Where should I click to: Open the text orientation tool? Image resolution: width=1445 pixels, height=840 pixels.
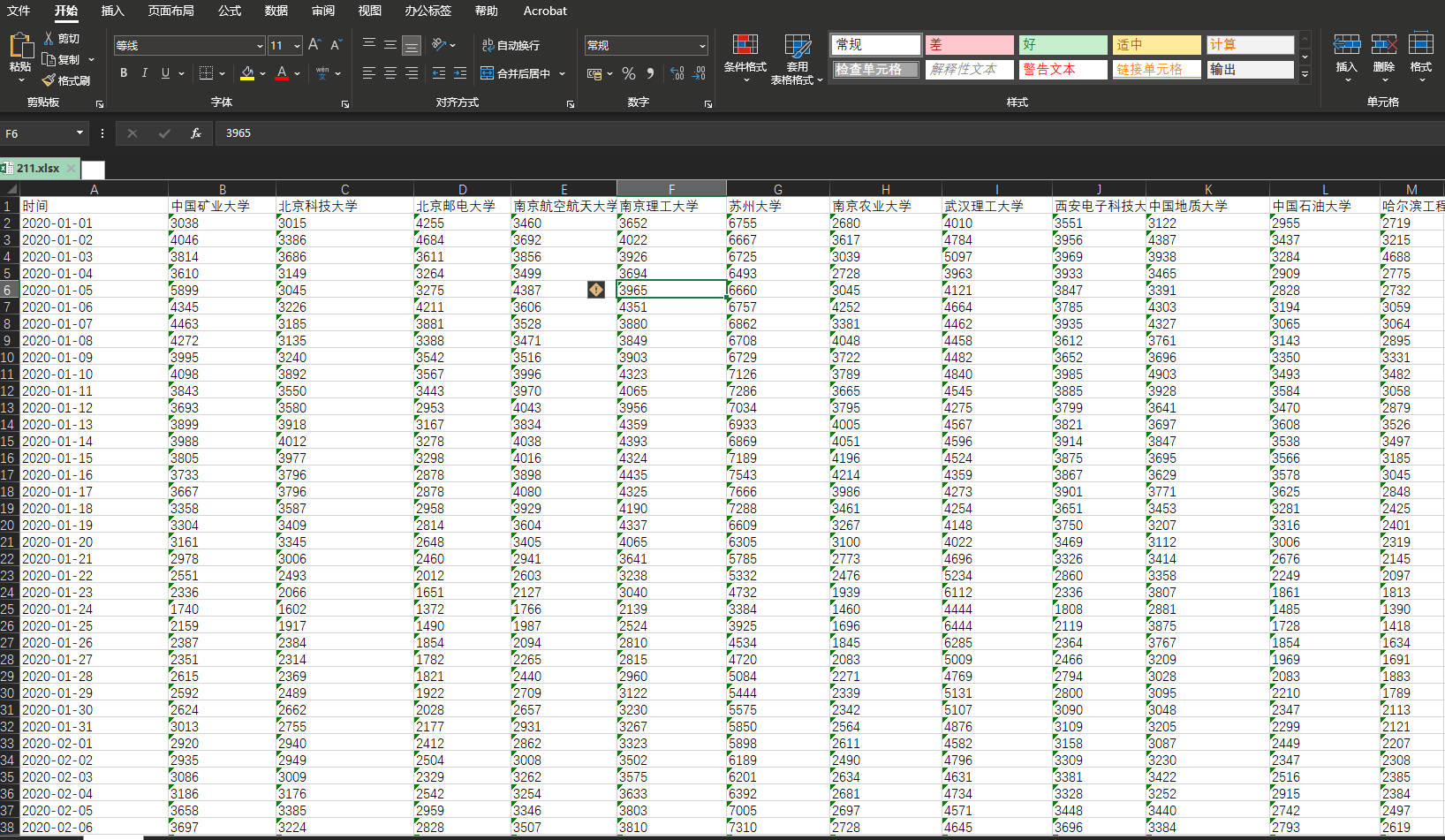439,44
